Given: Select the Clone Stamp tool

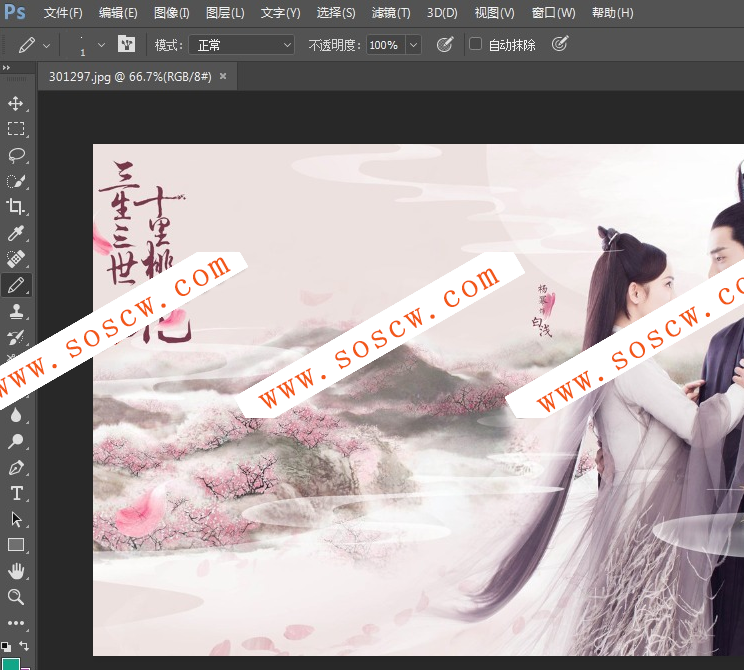Looking at the screenshot, I should click(16, 311).
